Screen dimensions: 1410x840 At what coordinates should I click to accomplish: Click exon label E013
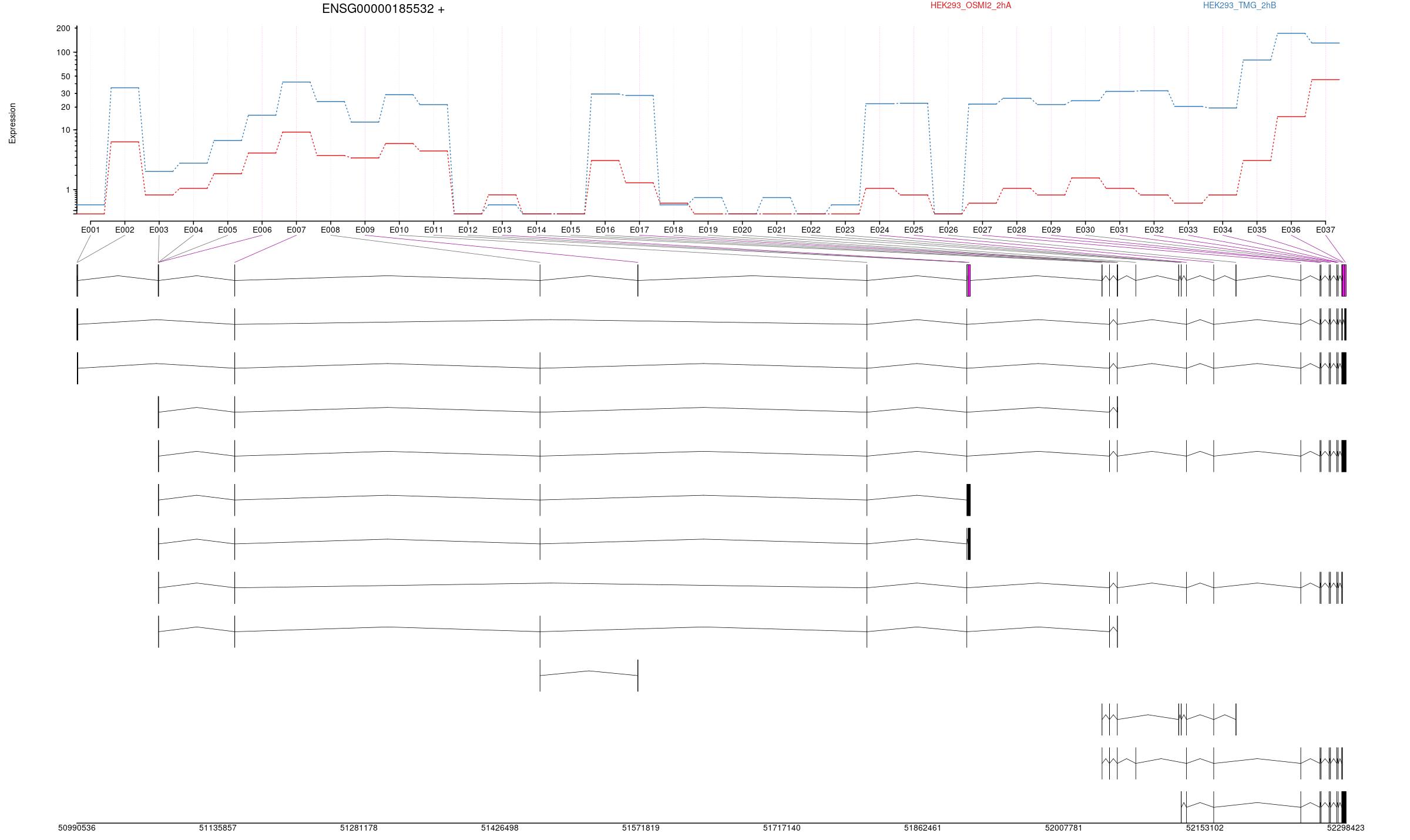[502, 230]
